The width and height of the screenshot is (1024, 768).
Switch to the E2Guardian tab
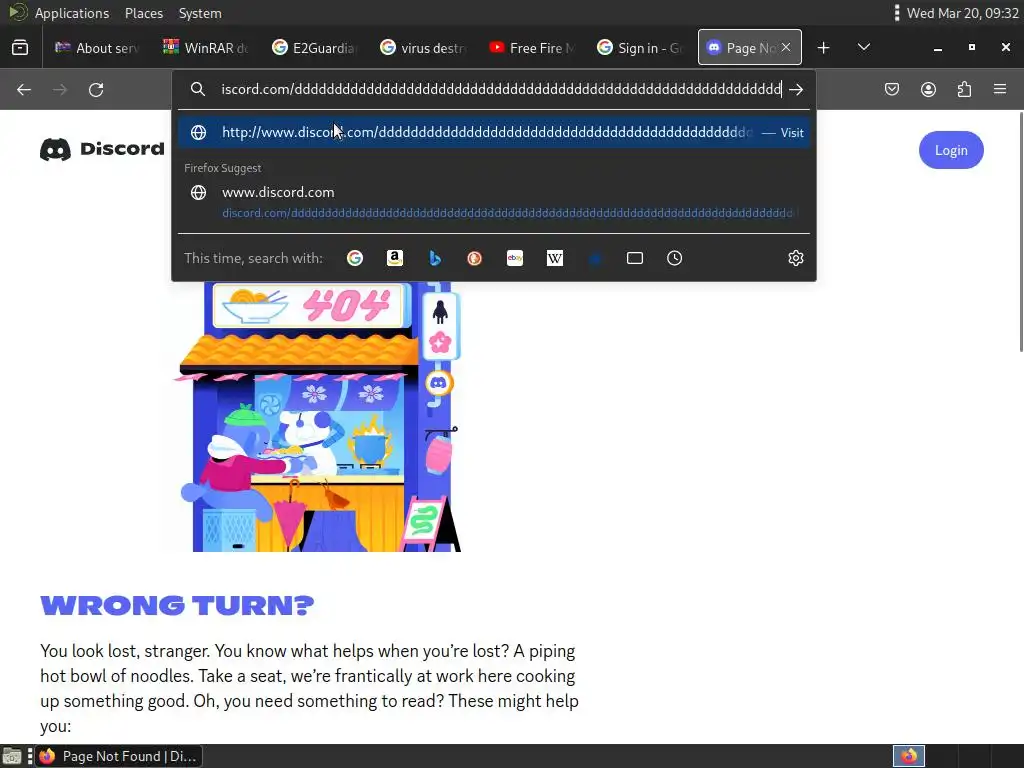pyautogui.click(x=314, y=48)
